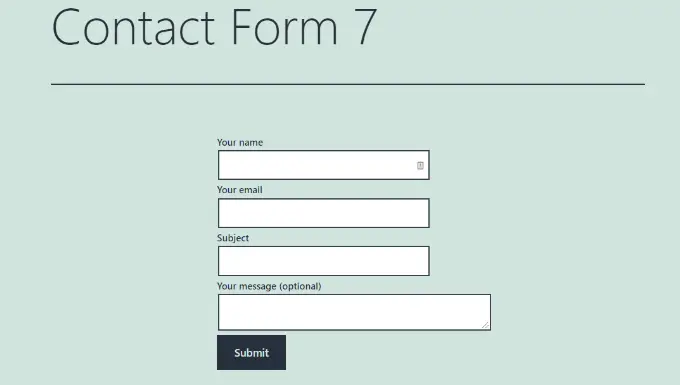
Task: Click the textarea resize grip handle
Action: click(485, 325)
